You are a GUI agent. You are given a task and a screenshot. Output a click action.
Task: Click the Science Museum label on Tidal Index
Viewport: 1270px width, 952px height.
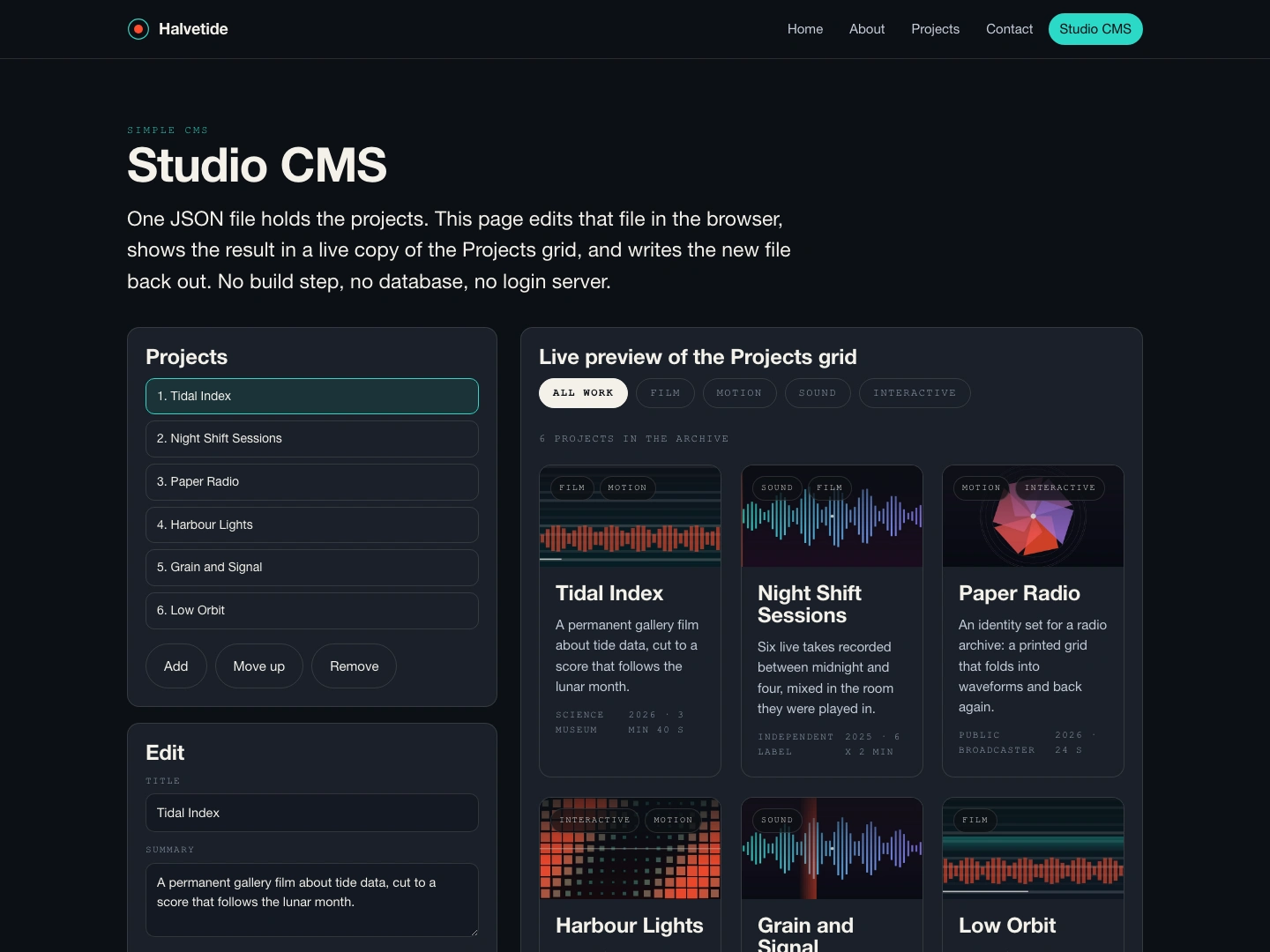point(579,722)
